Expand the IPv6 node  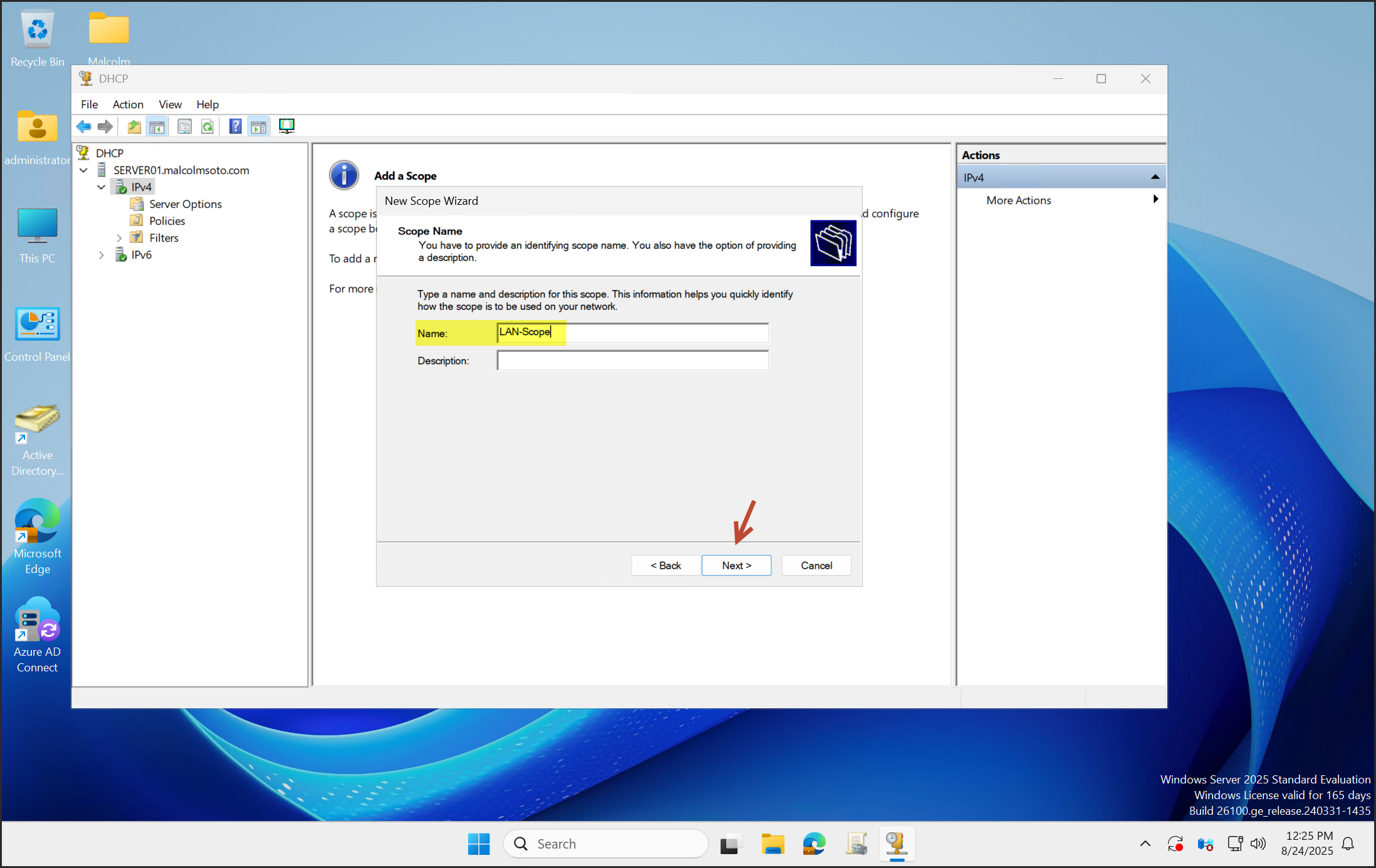coord(102,255)
